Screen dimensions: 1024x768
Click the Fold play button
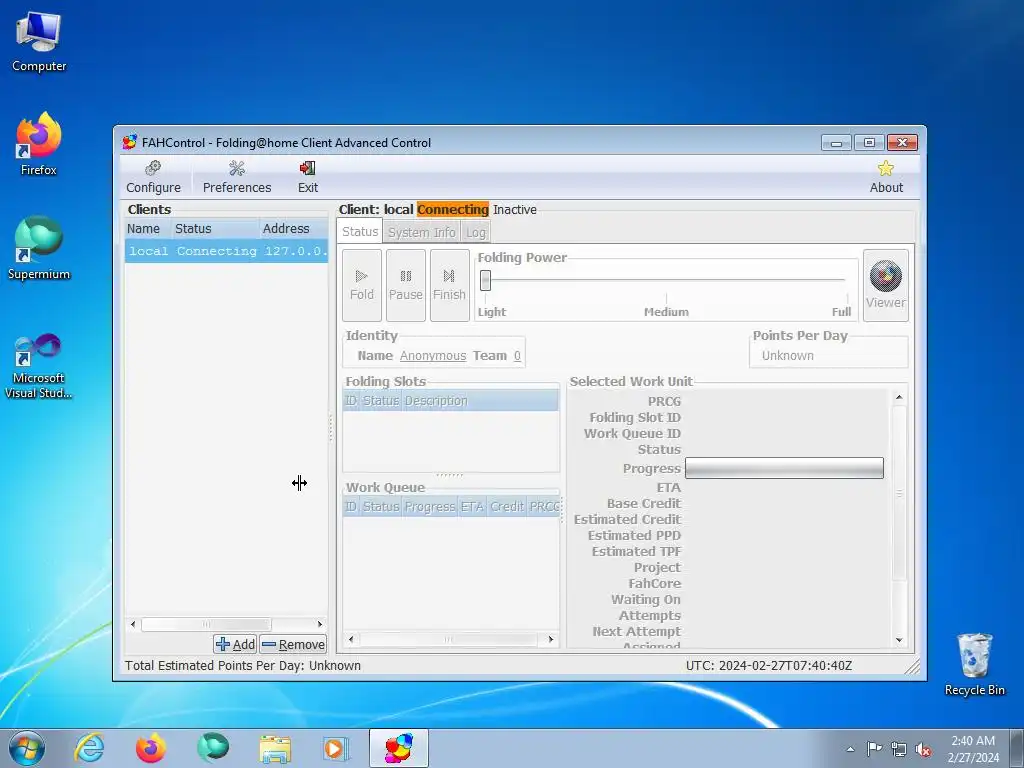point(362,285)
